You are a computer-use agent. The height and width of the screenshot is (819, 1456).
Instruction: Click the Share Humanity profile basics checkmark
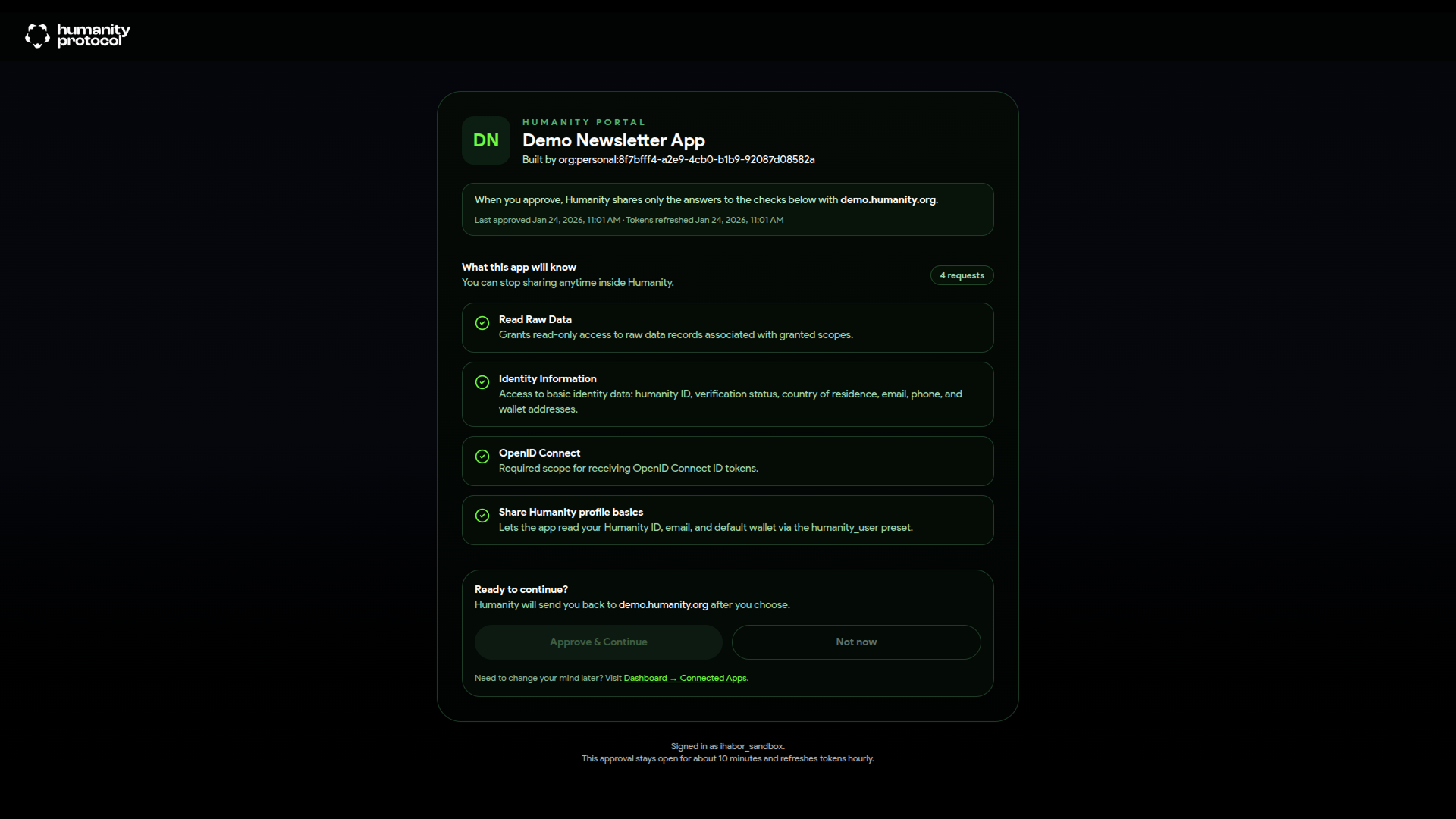coord(482,516)
